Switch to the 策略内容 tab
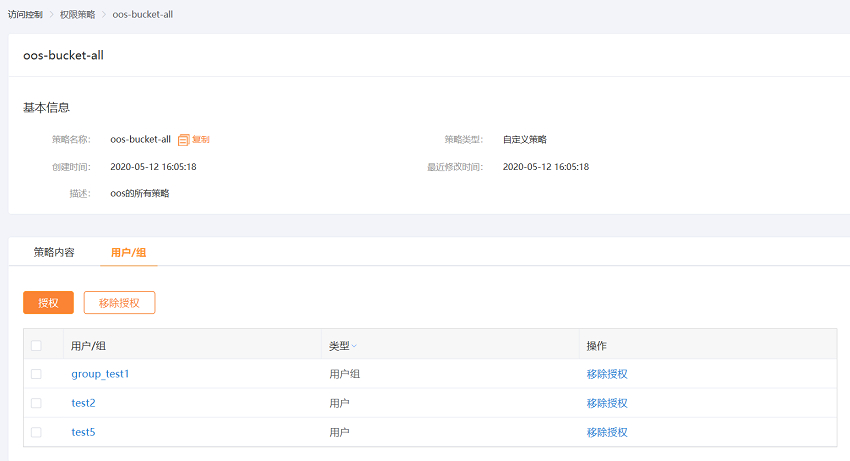Screen dimensions: 850x461 [54, 252]
